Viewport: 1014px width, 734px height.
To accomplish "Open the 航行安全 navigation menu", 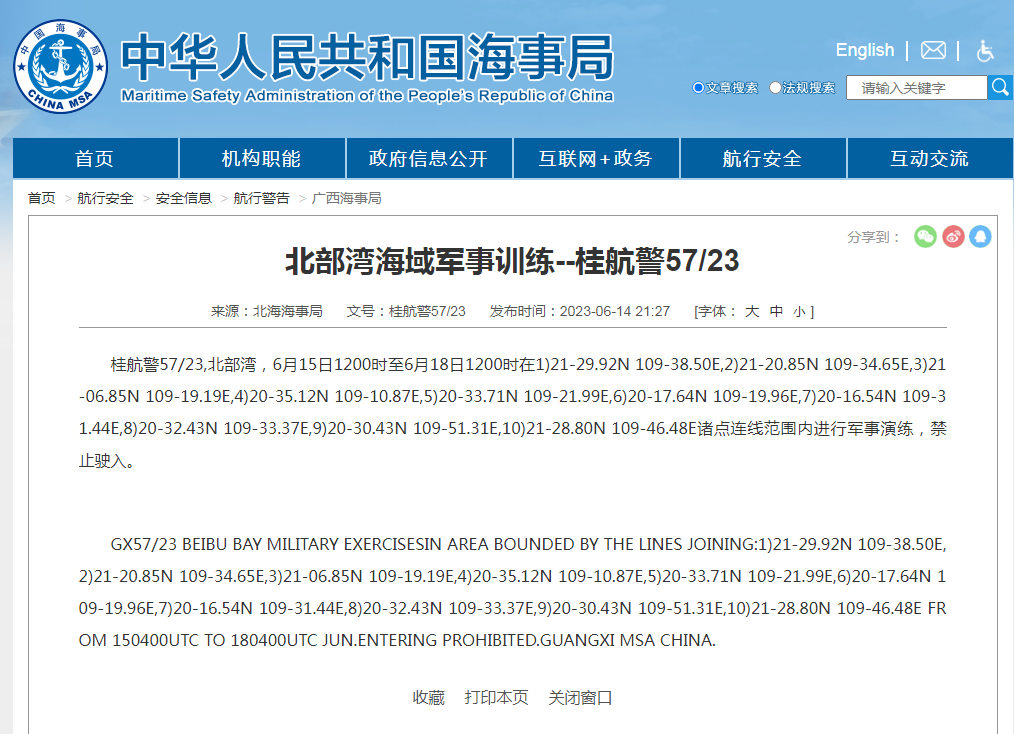I will pyautogui.click(x=762, y=158).
